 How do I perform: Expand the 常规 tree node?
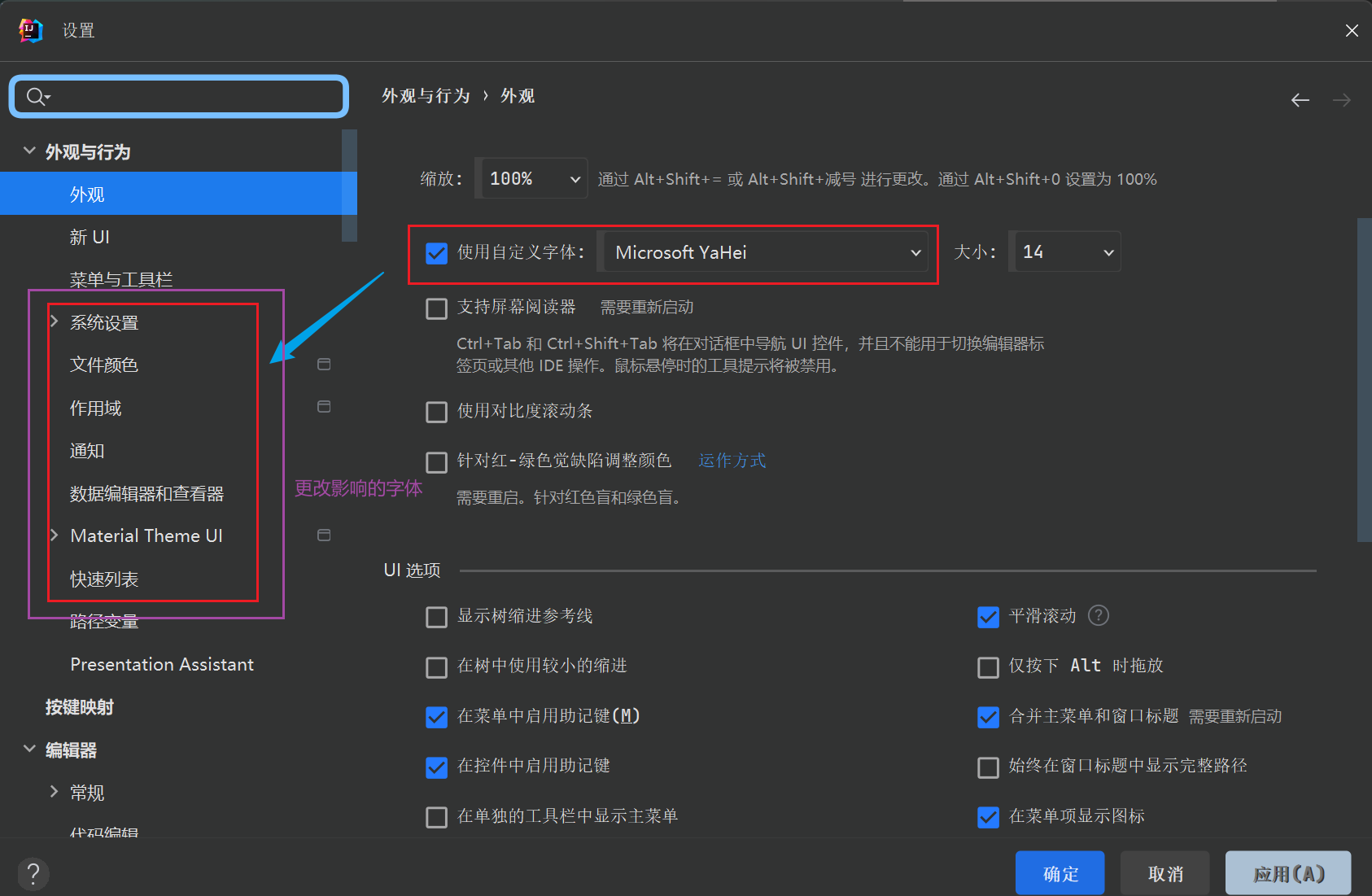coord(54,791)
